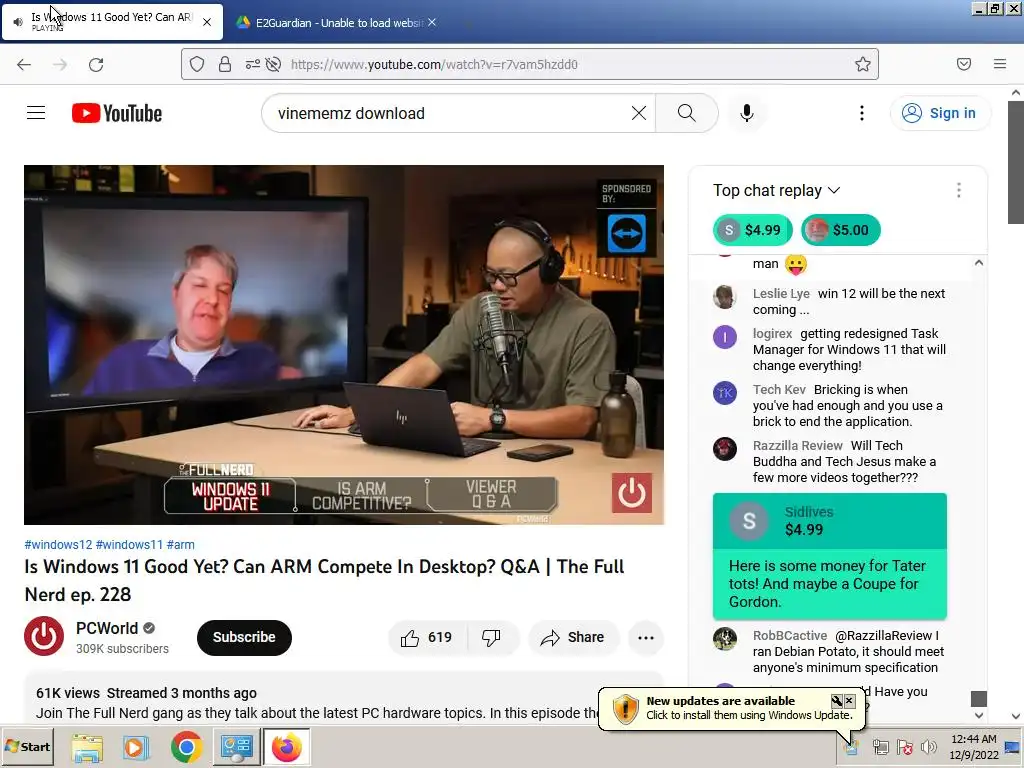Image resolution: width=1024 pixels, height=768 pixels.
Task: Close the E2Guardian tab
Action: (432, 22)
